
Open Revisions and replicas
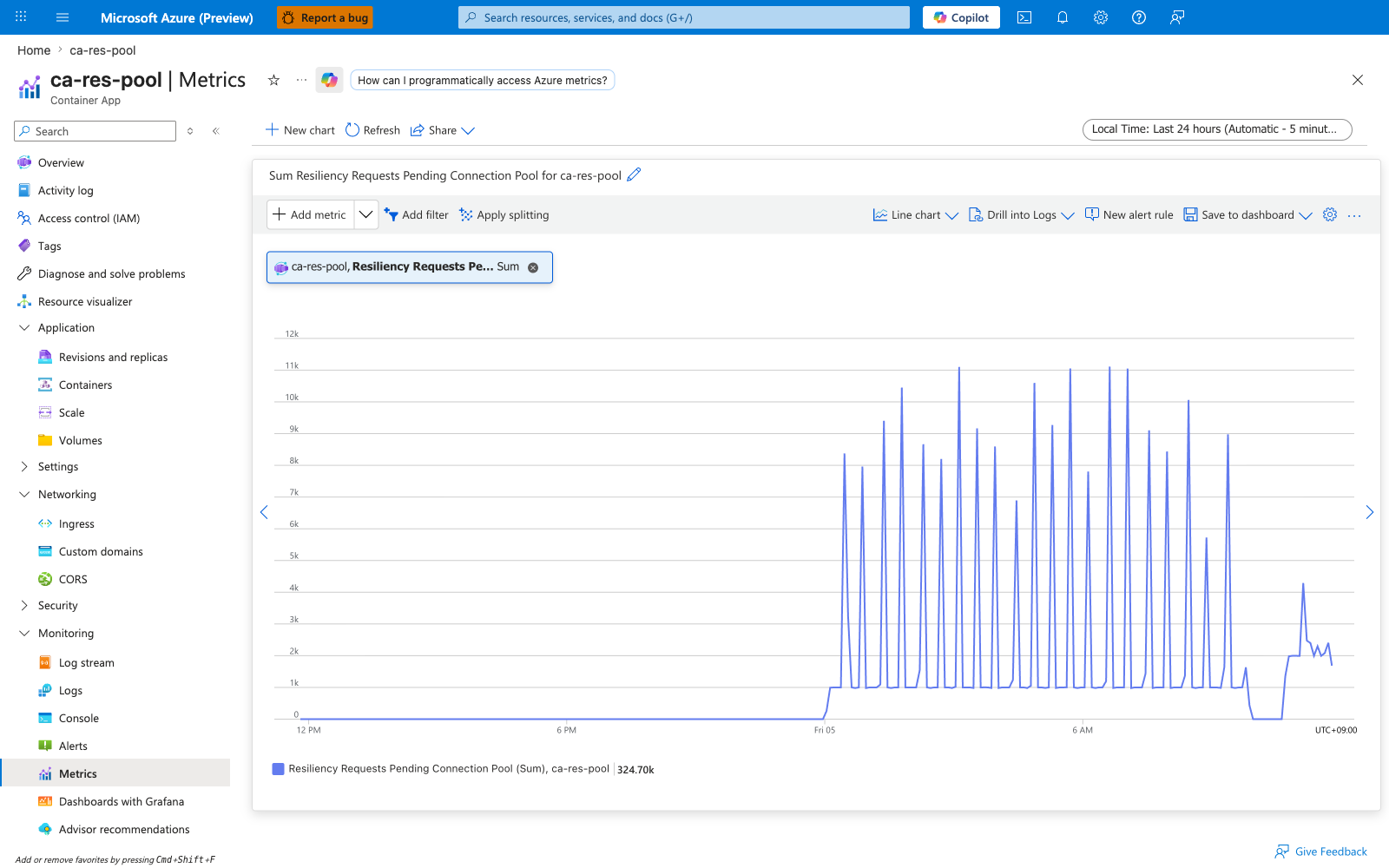[115, 357]
